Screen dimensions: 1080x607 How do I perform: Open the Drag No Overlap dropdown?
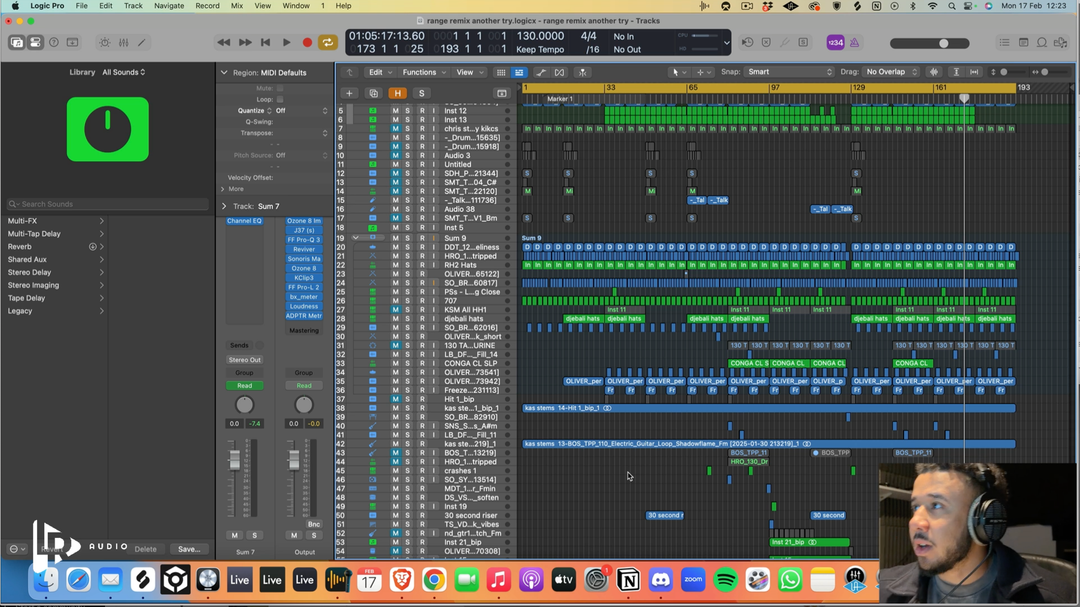coord(890,72)
